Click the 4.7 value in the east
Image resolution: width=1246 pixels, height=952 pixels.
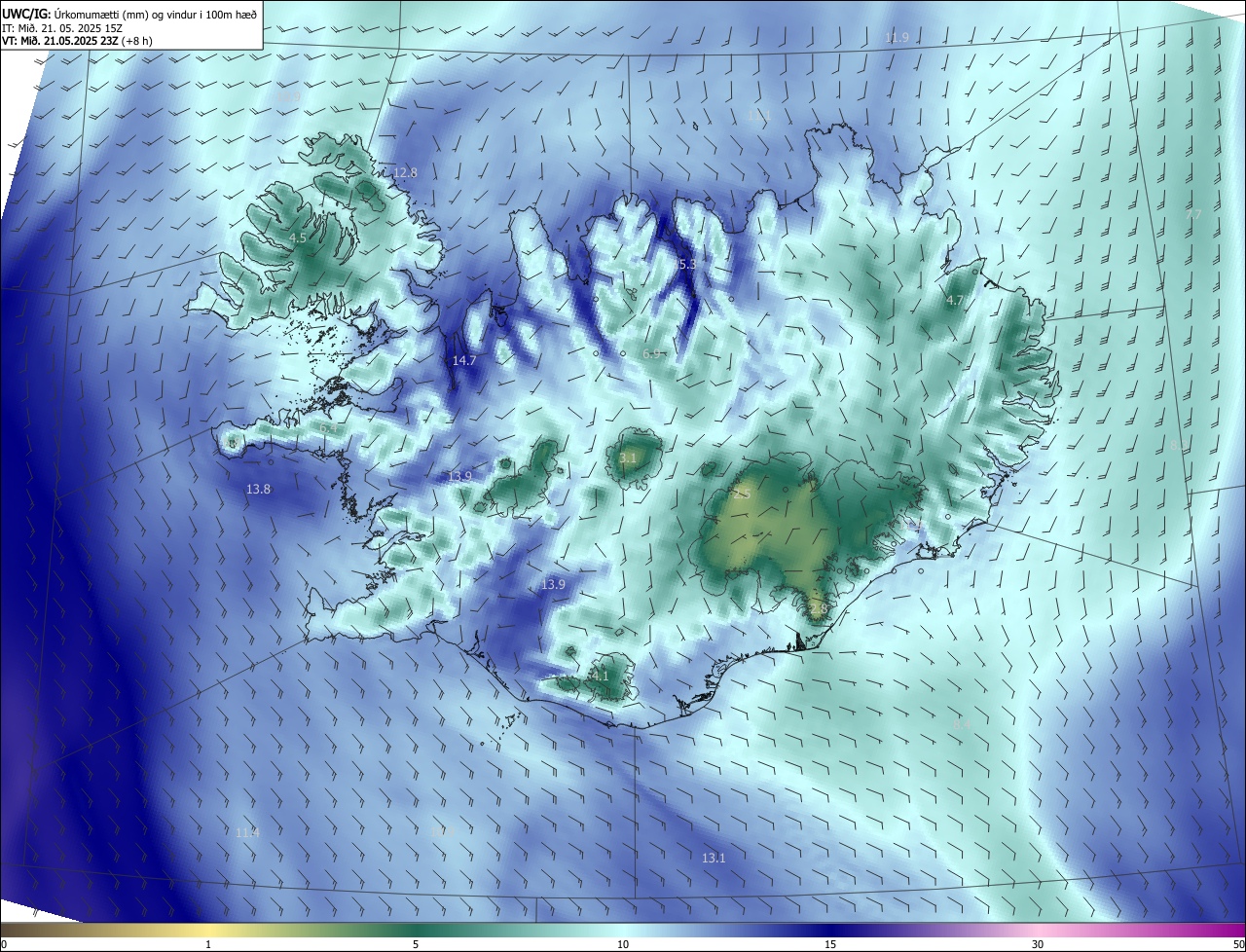(x=955, y=301)
